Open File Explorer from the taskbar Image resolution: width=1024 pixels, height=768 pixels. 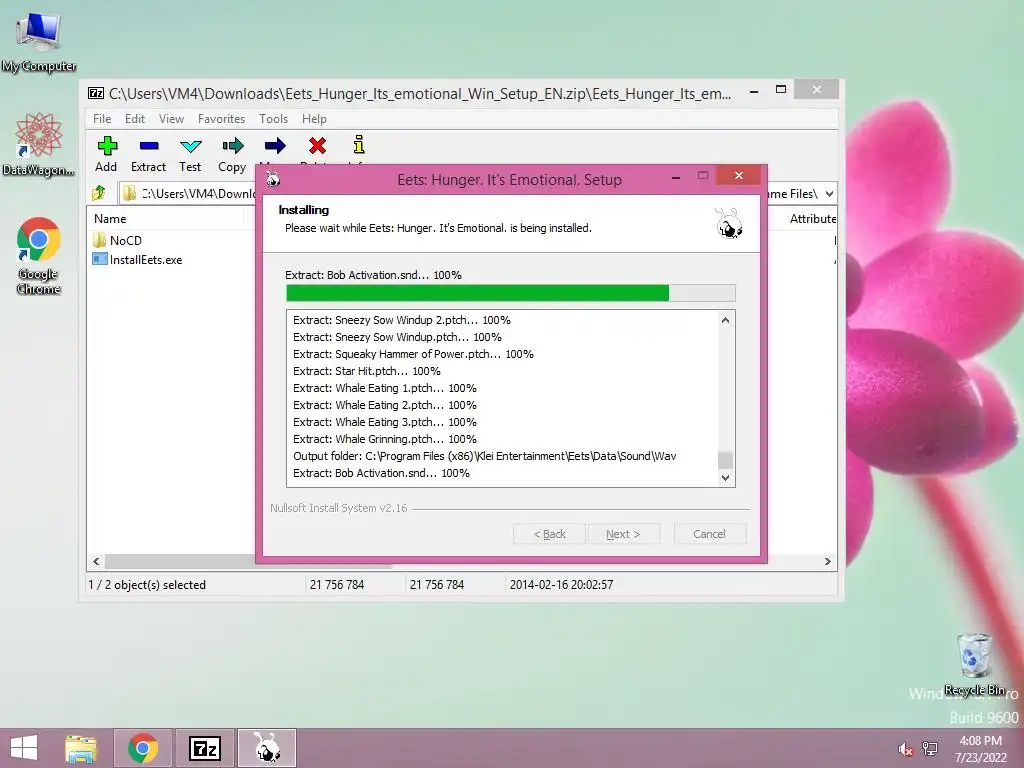coord(81,748)
